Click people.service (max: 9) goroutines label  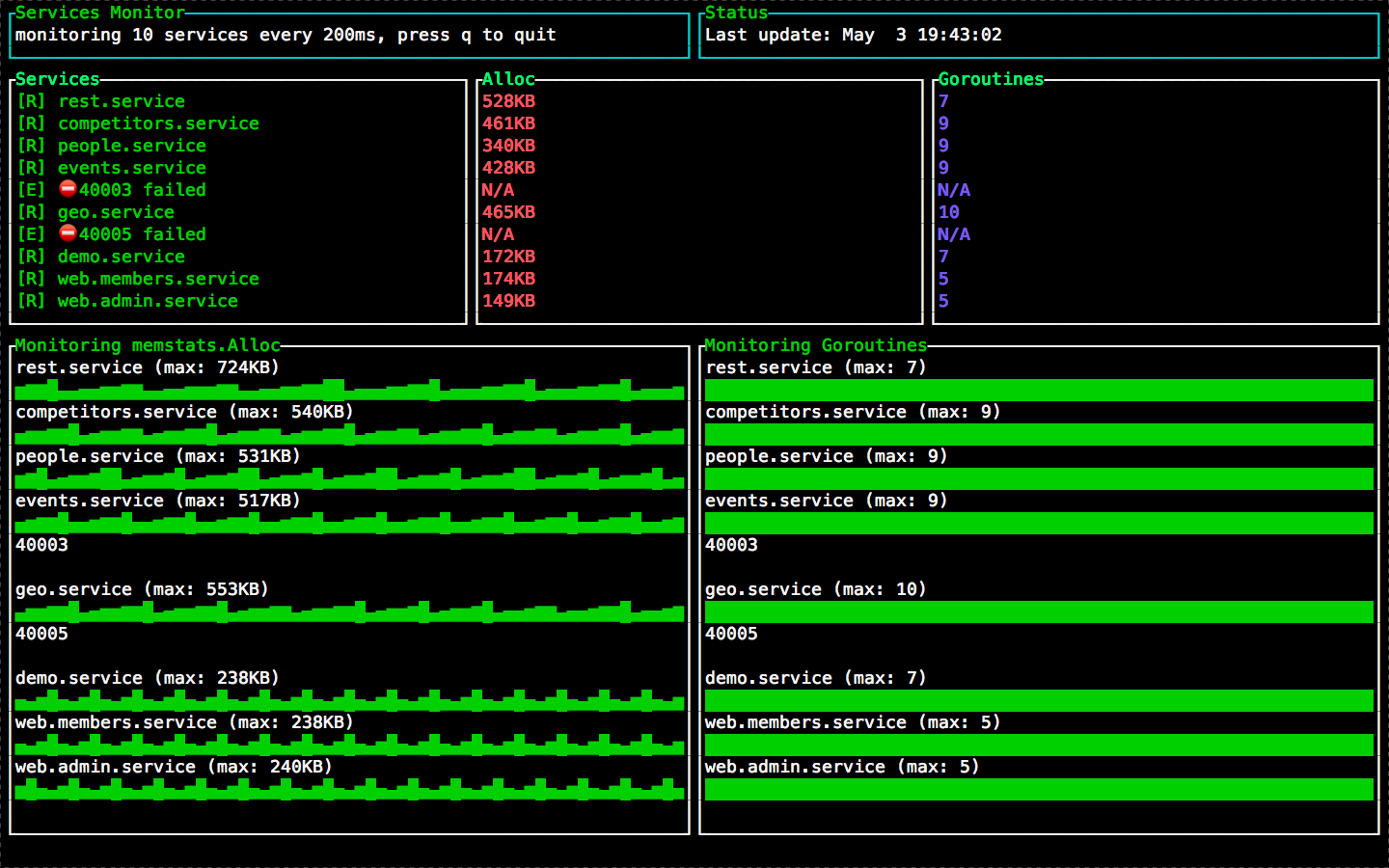click(x=827, y=456)
